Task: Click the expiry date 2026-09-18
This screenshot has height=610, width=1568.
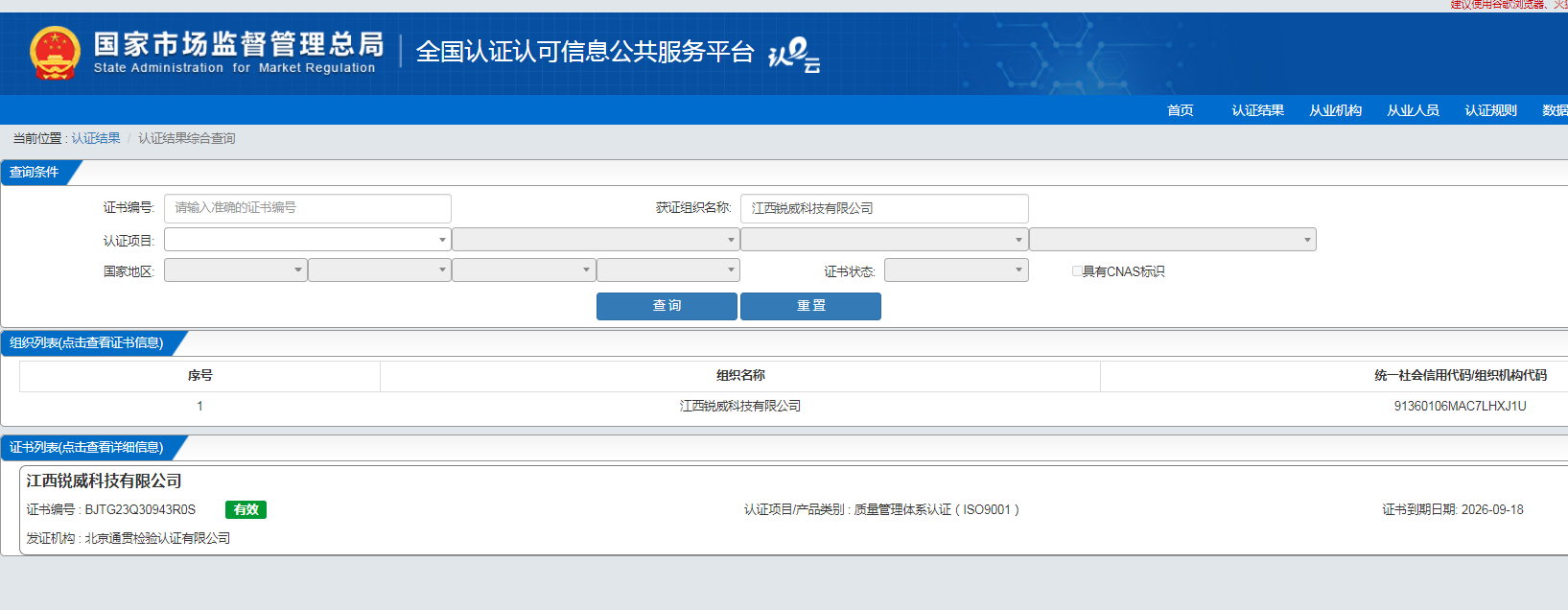Action: pyautogui.click(x=1492, y=509)
